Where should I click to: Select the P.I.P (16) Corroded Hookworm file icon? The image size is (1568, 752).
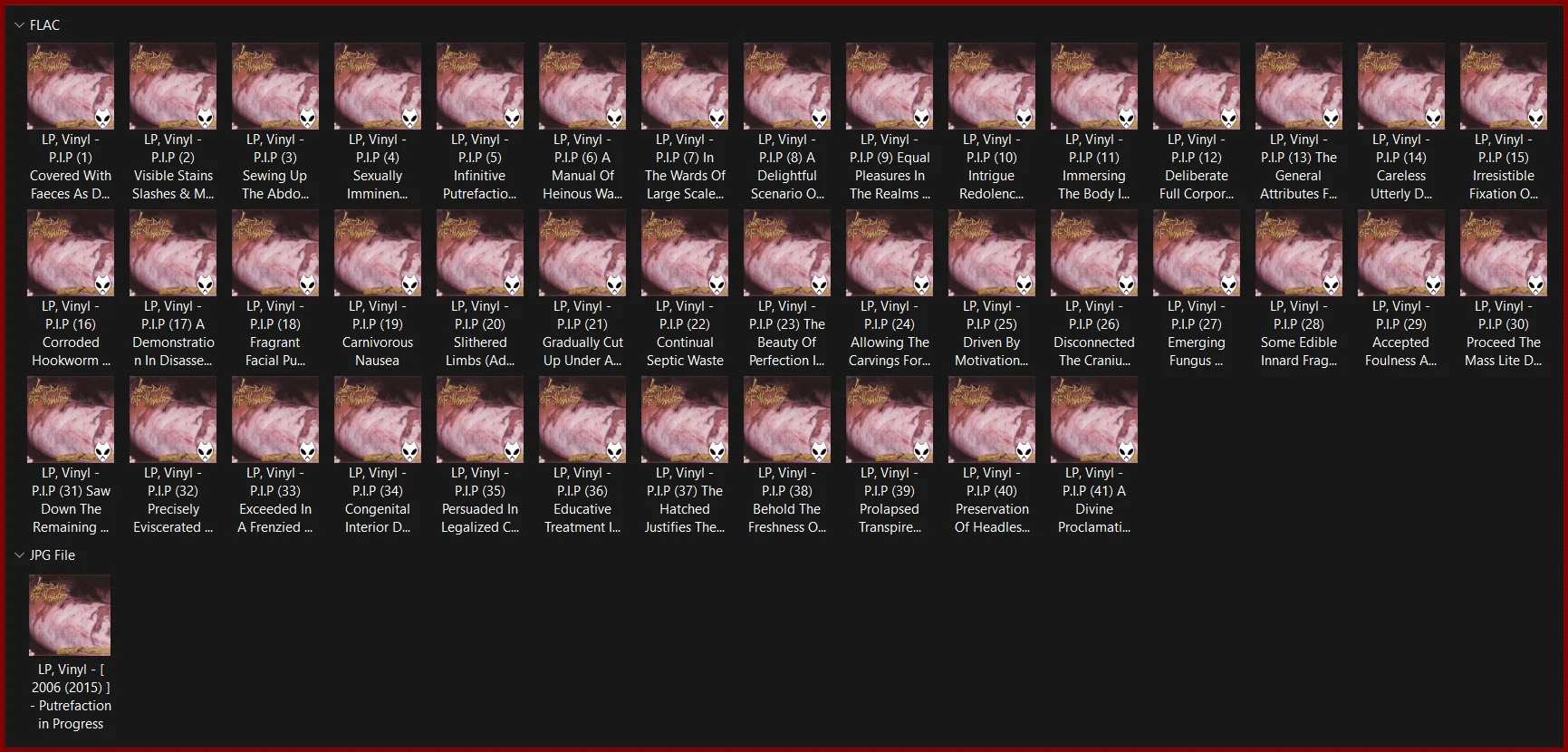pyautogui.click(x=71, y=253)
